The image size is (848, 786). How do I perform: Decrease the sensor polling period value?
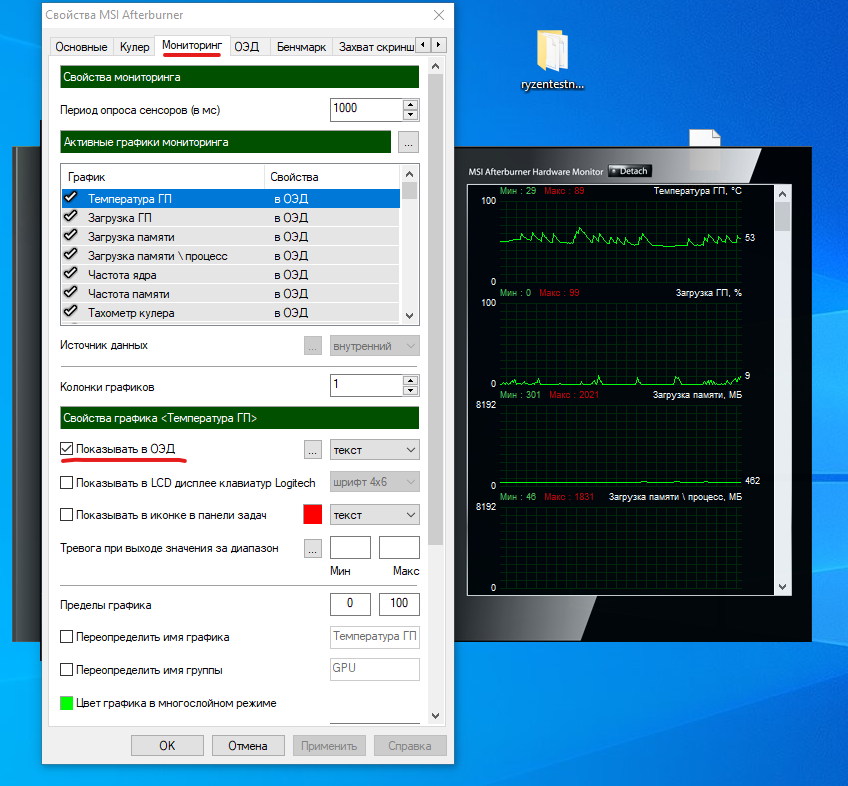(x=410, y=115)
